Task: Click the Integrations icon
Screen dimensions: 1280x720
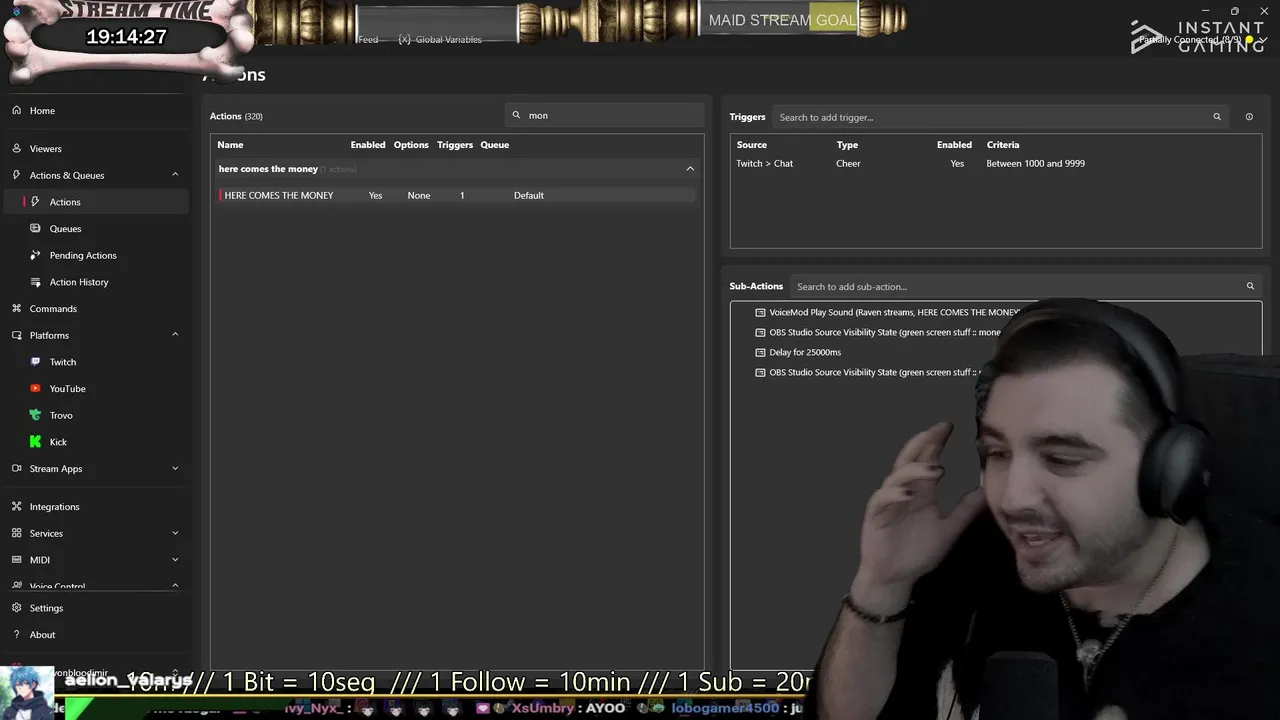Action: coord(16,507)
